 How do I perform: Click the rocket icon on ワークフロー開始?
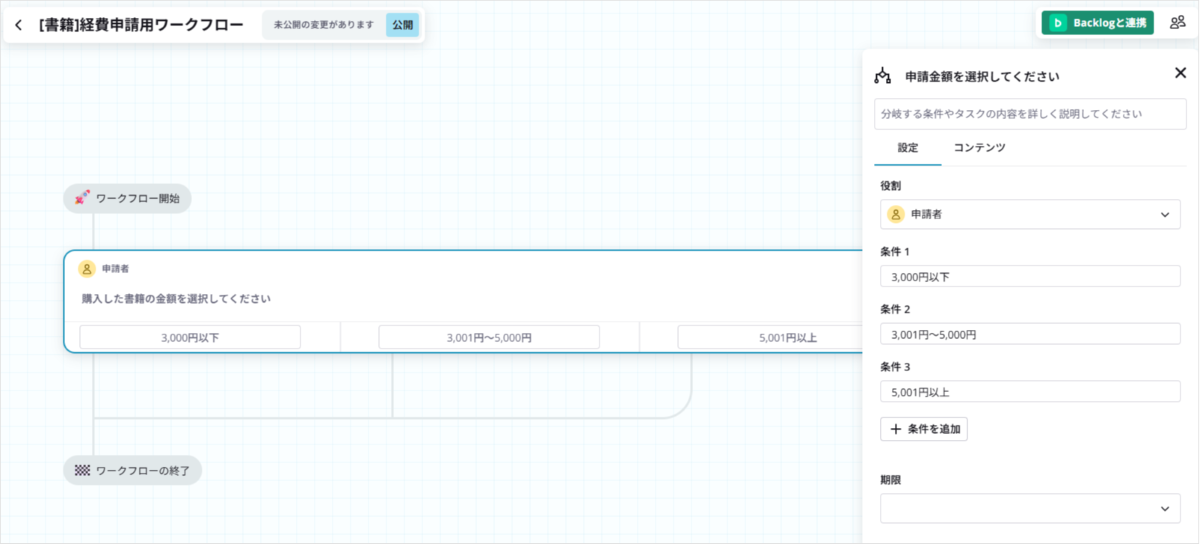(83, 198)
